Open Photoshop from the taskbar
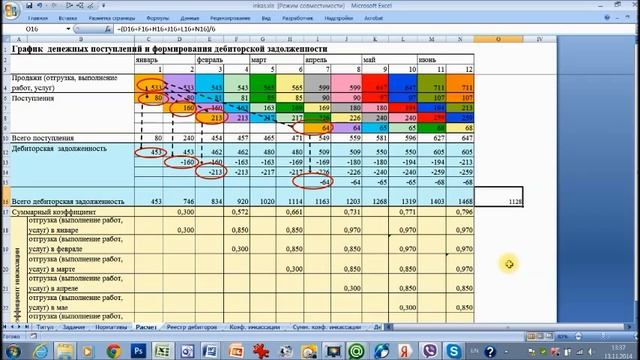This screenshot has height=360, width=640. 138,351
